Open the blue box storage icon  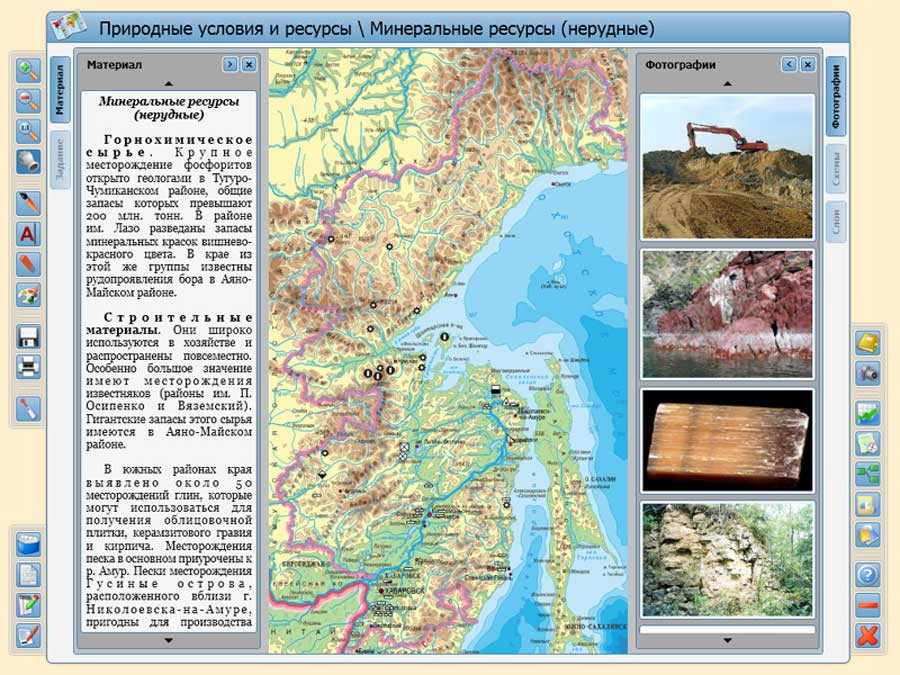(x=28, y=544)
